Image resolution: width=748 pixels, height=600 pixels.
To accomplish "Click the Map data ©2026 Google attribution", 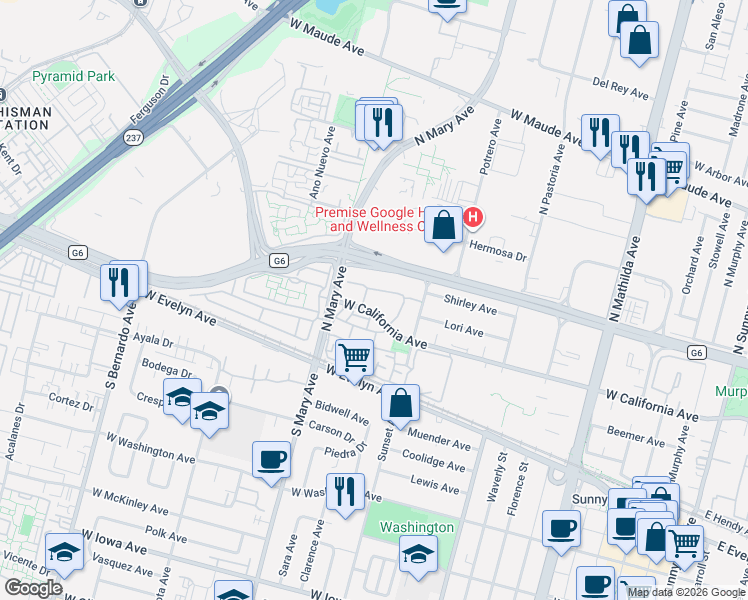I will point(686,593).
